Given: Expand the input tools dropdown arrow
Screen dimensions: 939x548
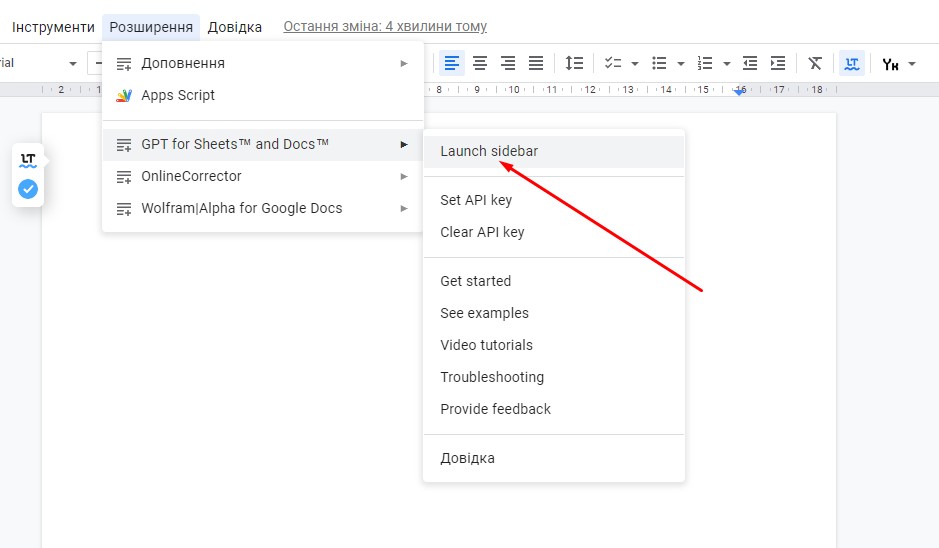Looking at the screenshot, I should coord(912,63).
